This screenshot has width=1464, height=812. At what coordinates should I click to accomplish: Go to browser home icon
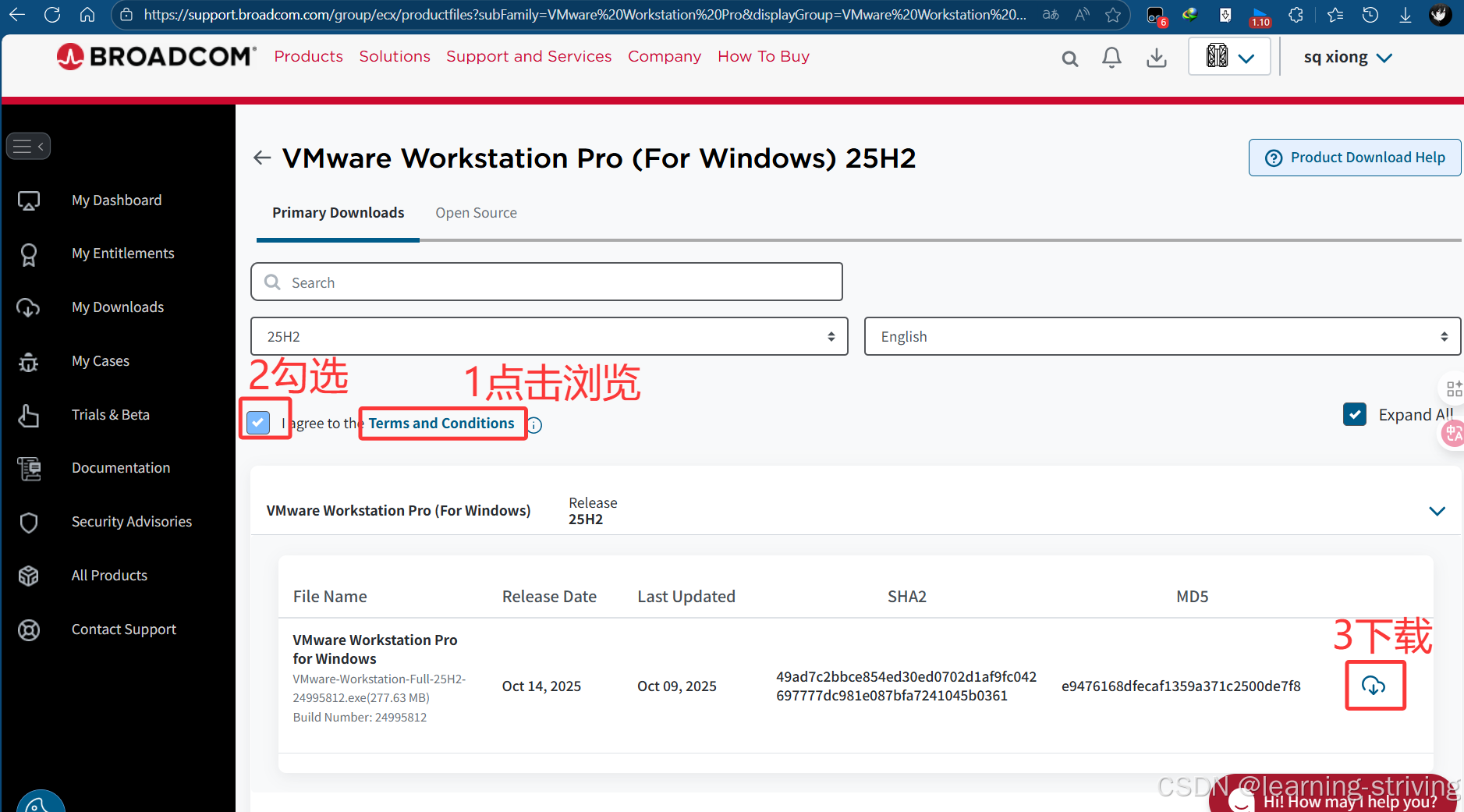tap(87, 14)
